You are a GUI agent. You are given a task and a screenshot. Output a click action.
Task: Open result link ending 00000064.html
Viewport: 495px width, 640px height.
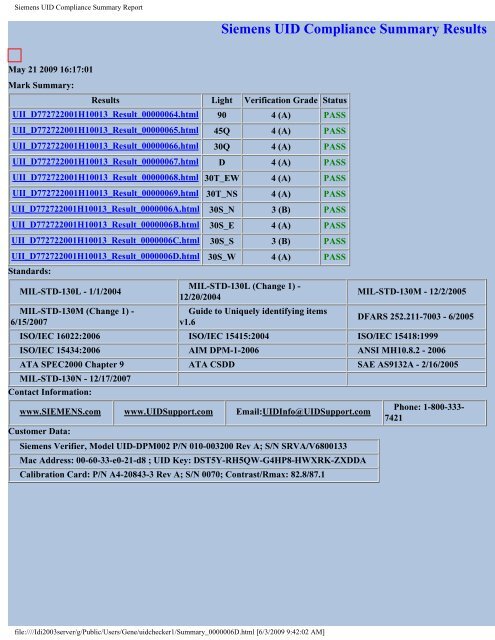coord(105,115)
